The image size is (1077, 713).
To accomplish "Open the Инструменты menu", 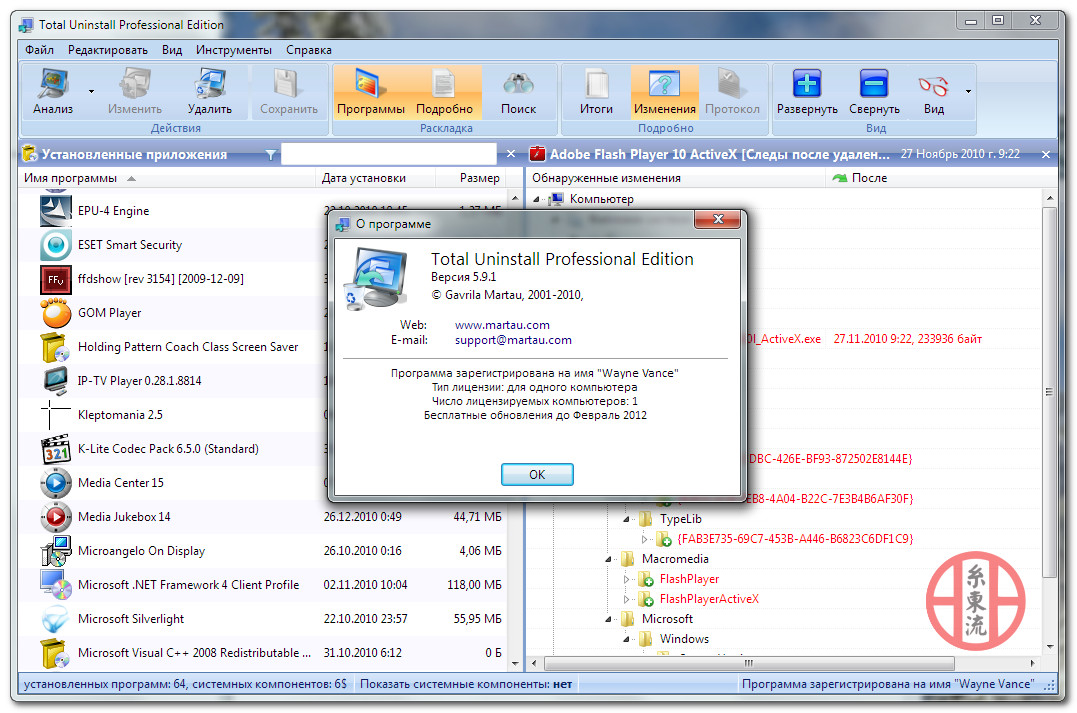I will [234, 49].
